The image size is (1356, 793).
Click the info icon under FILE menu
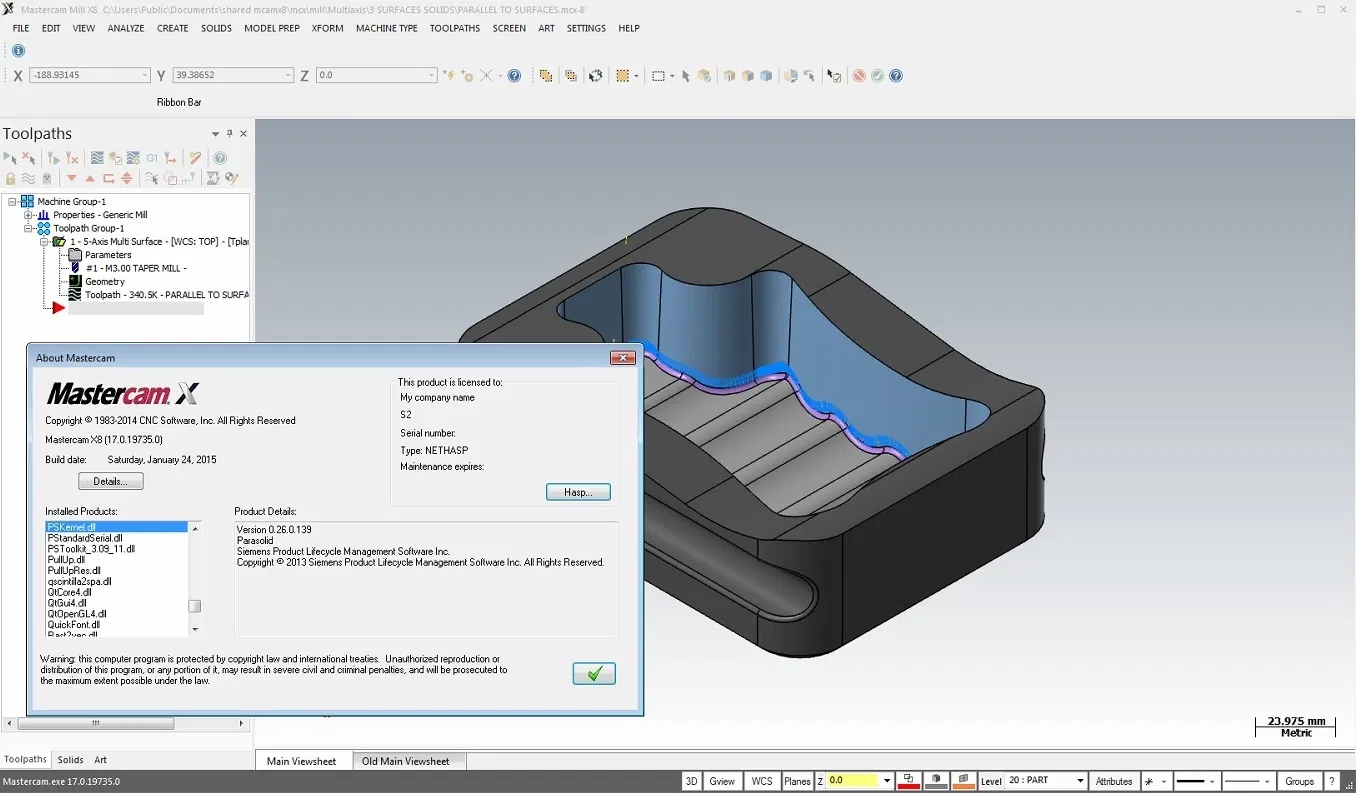click(x=18, y=50)
